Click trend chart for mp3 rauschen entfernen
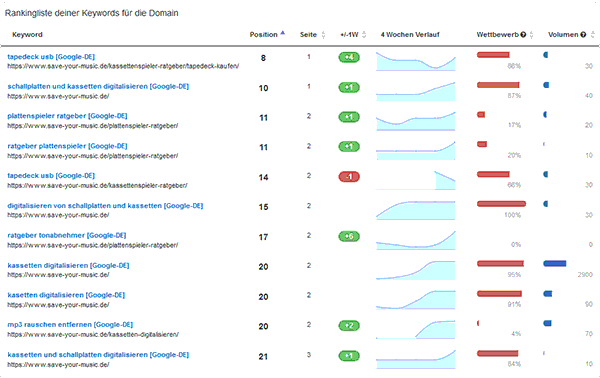The width and height of the screenshot is (600, 378). pyautogui.click(x=416, y=329)
